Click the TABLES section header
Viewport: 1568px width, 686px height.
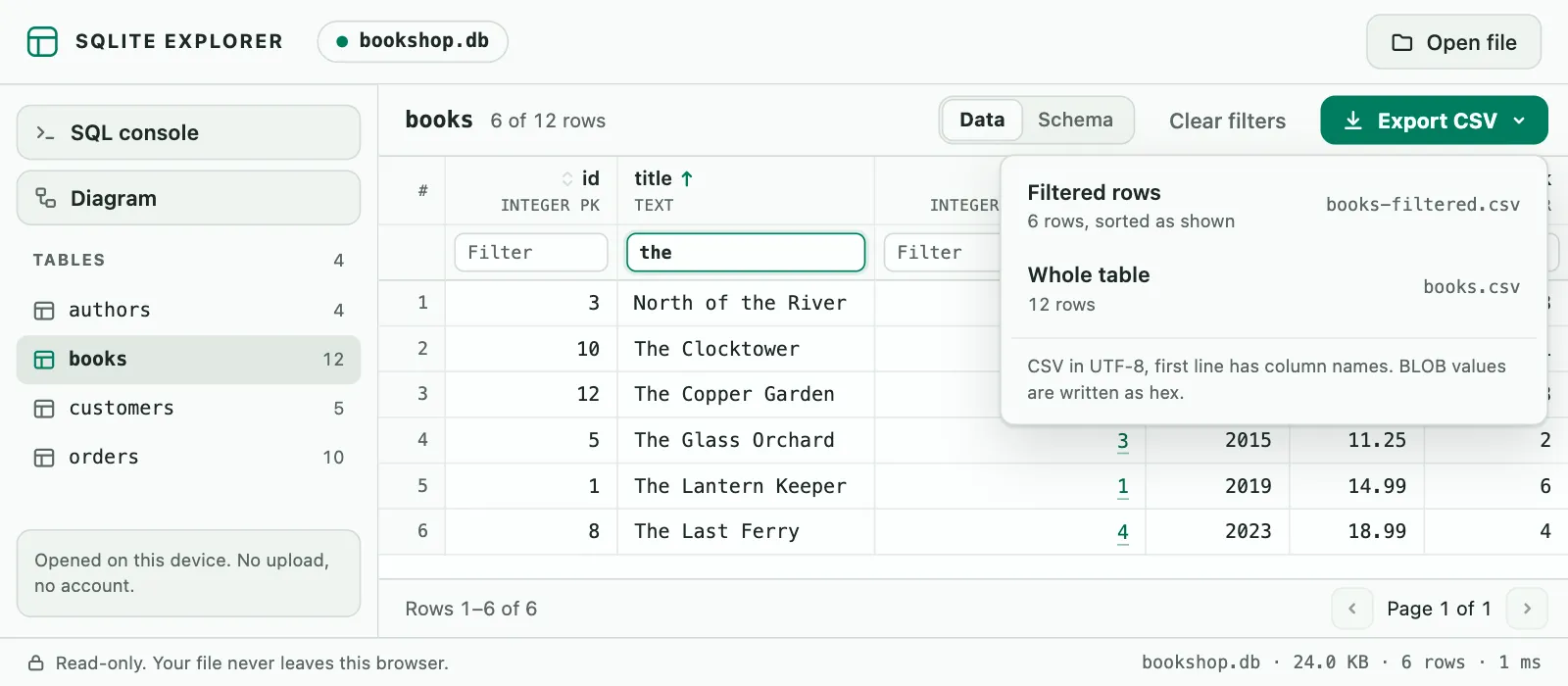(69, 260)
